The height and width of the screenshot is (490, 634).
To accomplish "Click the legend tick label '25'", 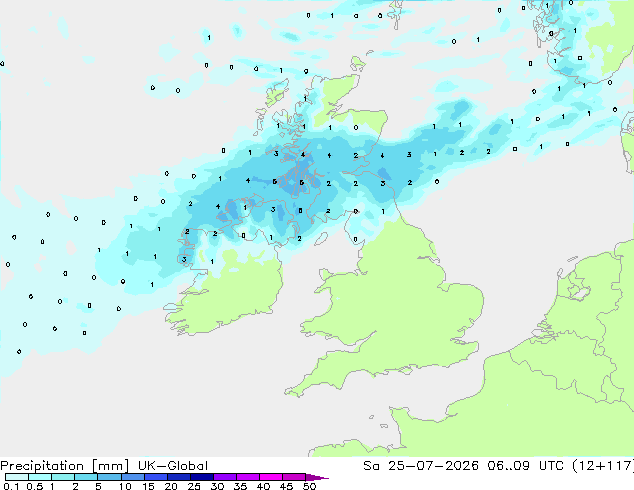I will click(x=194, y=486).
